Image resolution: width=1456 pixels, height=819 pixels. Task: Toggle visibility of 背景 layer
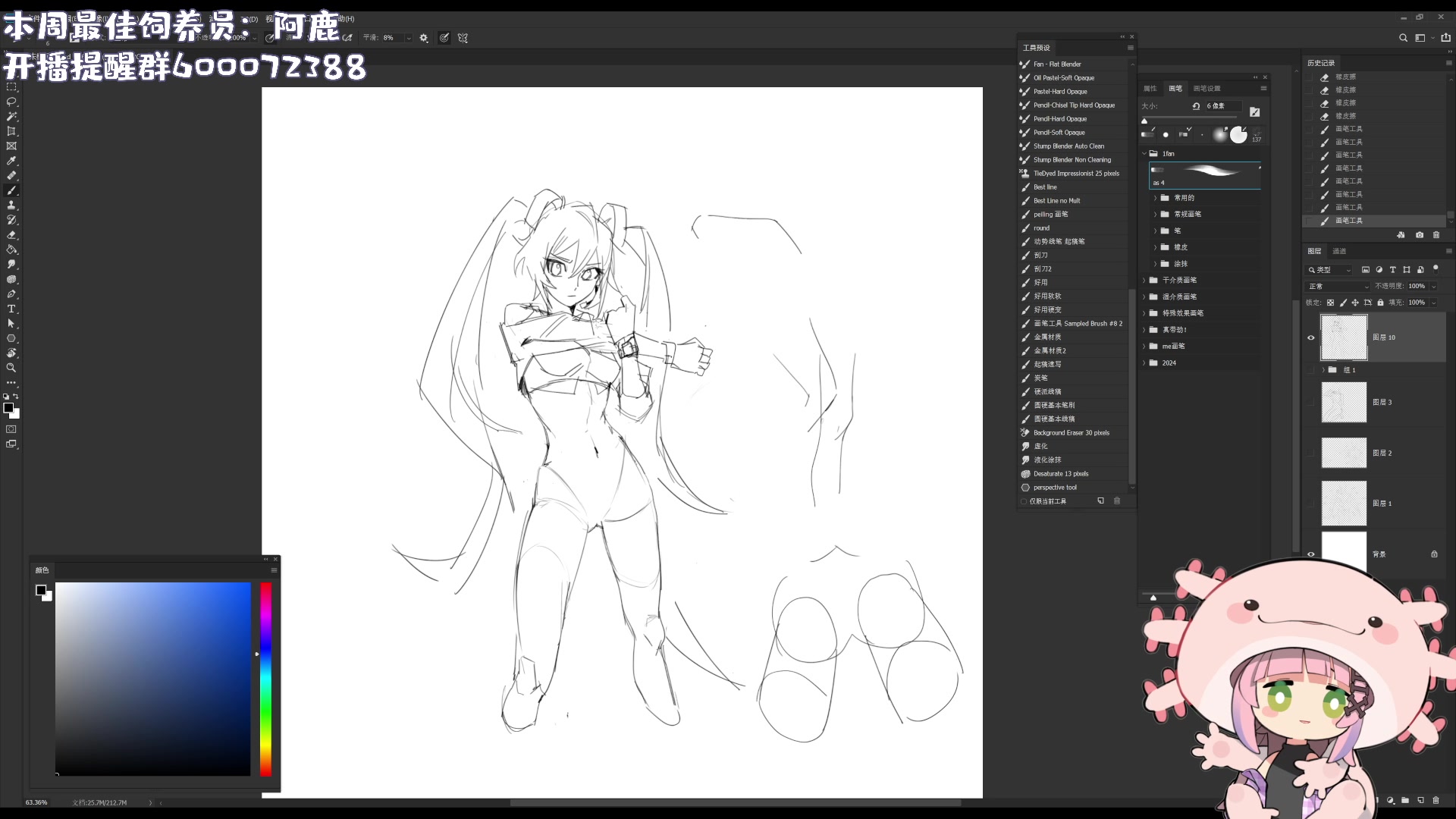1311,554
